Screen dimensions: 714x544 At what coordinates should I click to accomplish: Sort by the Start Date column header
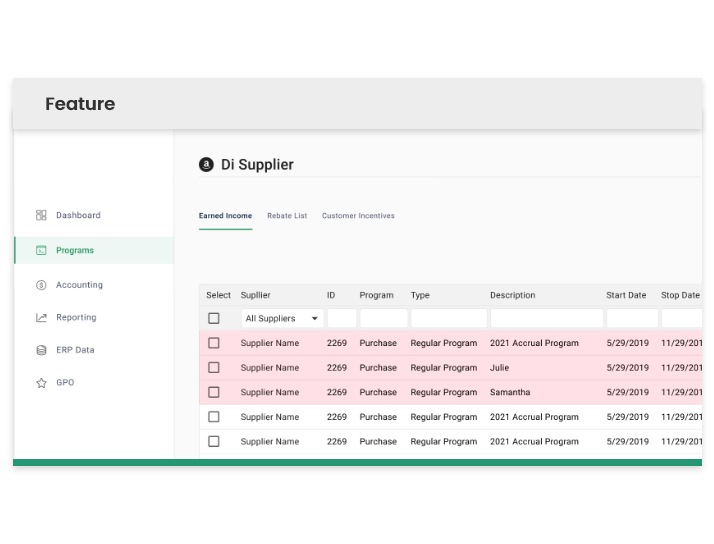(x=626, y=295)
